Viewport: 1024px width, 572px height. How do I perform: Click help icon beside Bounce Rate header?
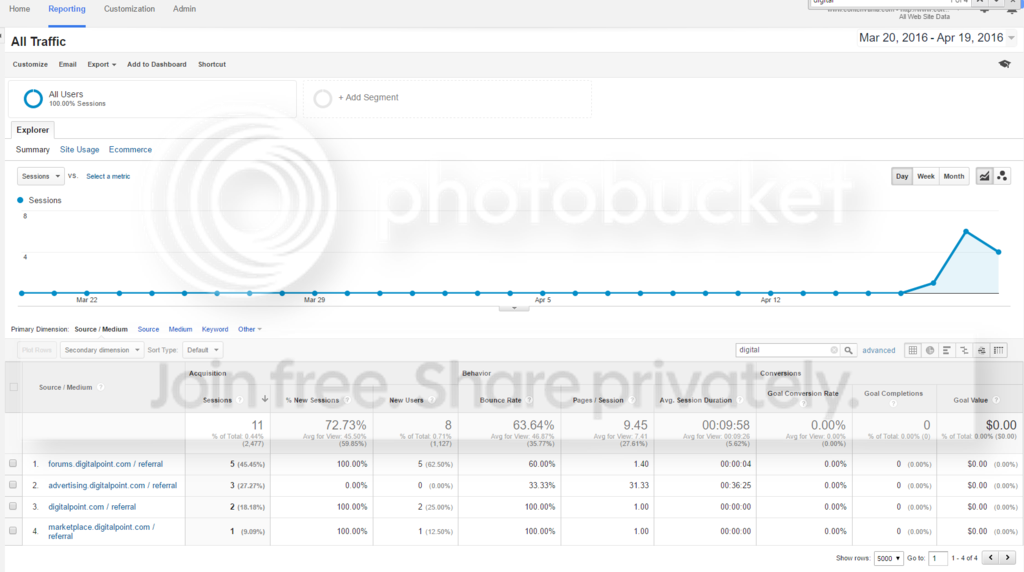coord(529,400)
